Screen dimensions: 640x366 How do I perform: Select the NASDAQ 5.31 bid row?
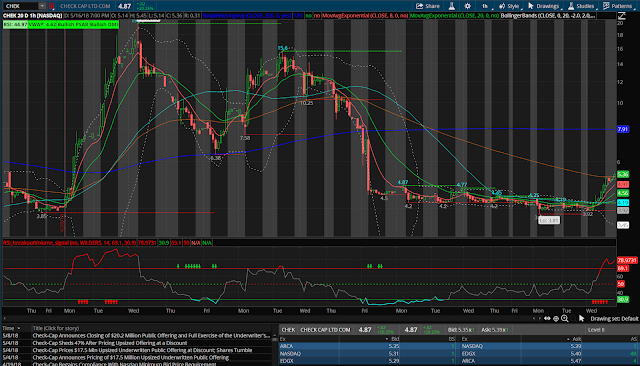point(367,353)
